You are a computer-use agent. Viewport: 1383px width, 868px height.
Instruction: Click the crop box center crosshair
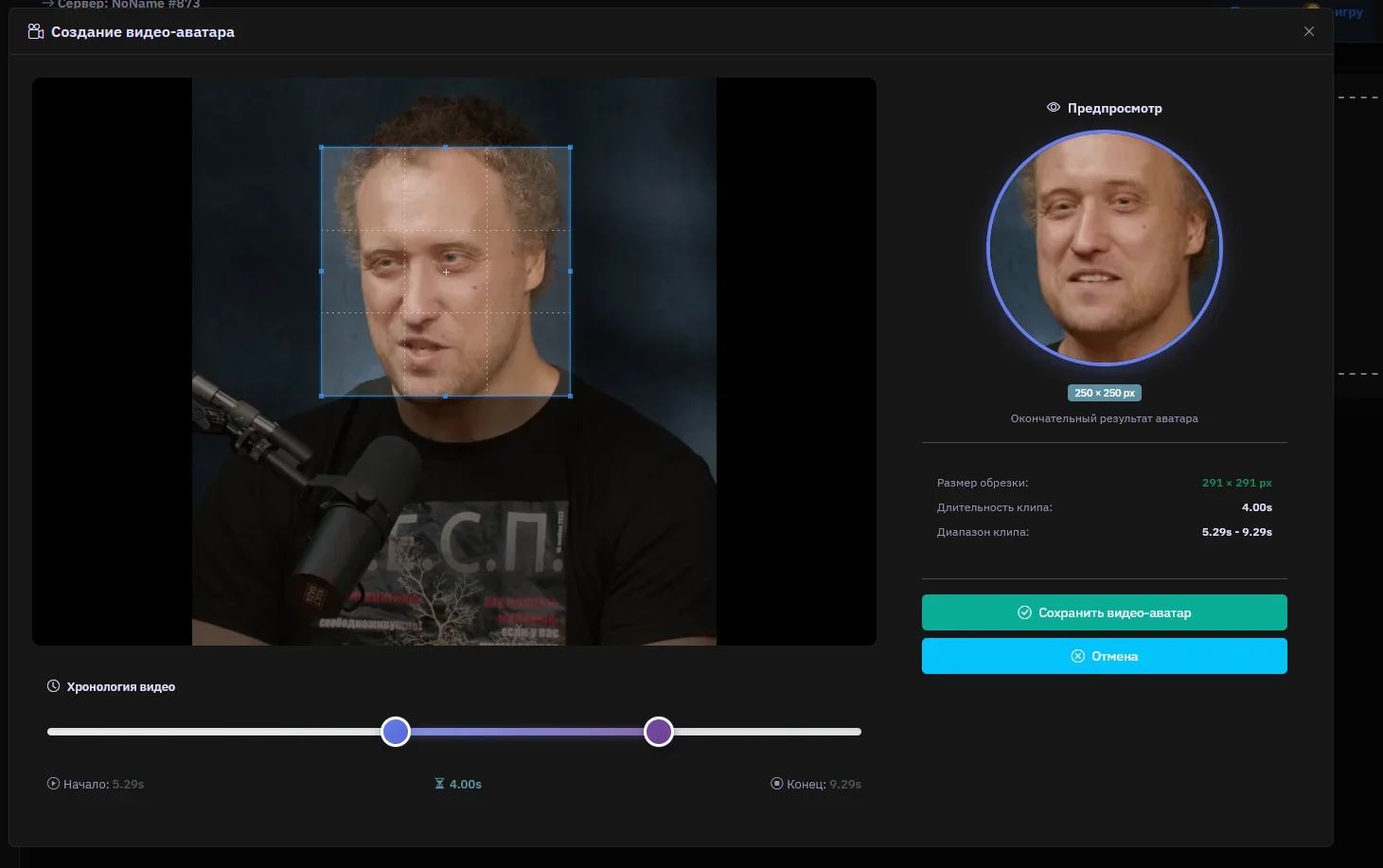click(x=446, y=272)
